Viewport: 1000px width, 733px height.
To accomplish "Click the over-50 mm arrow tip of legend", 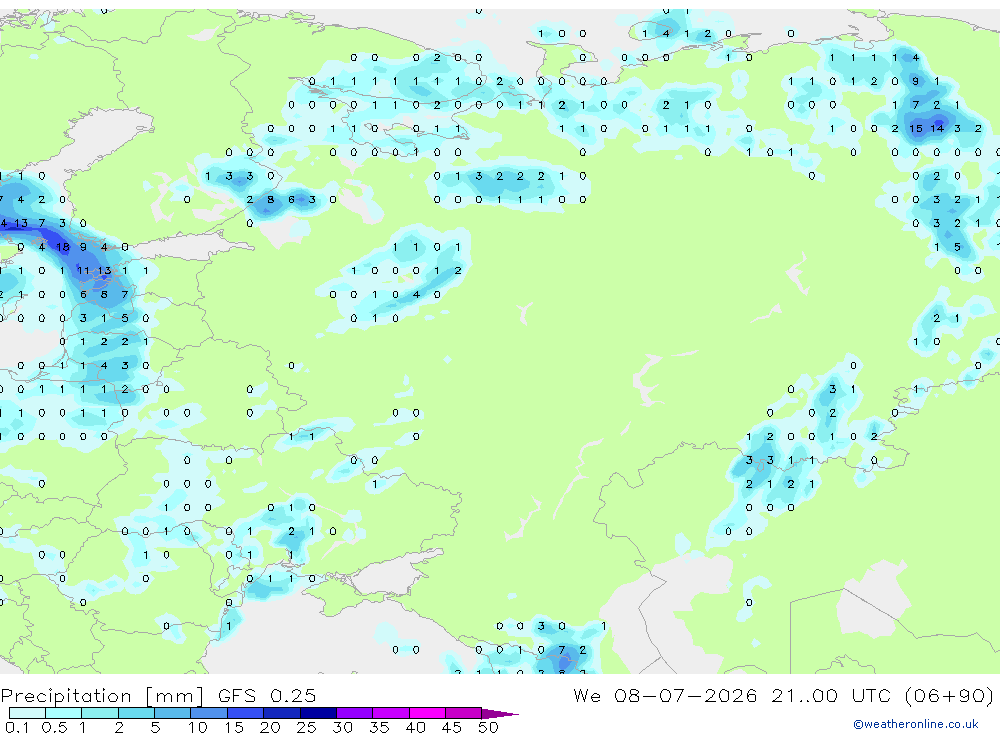I will tap(500, 714).
